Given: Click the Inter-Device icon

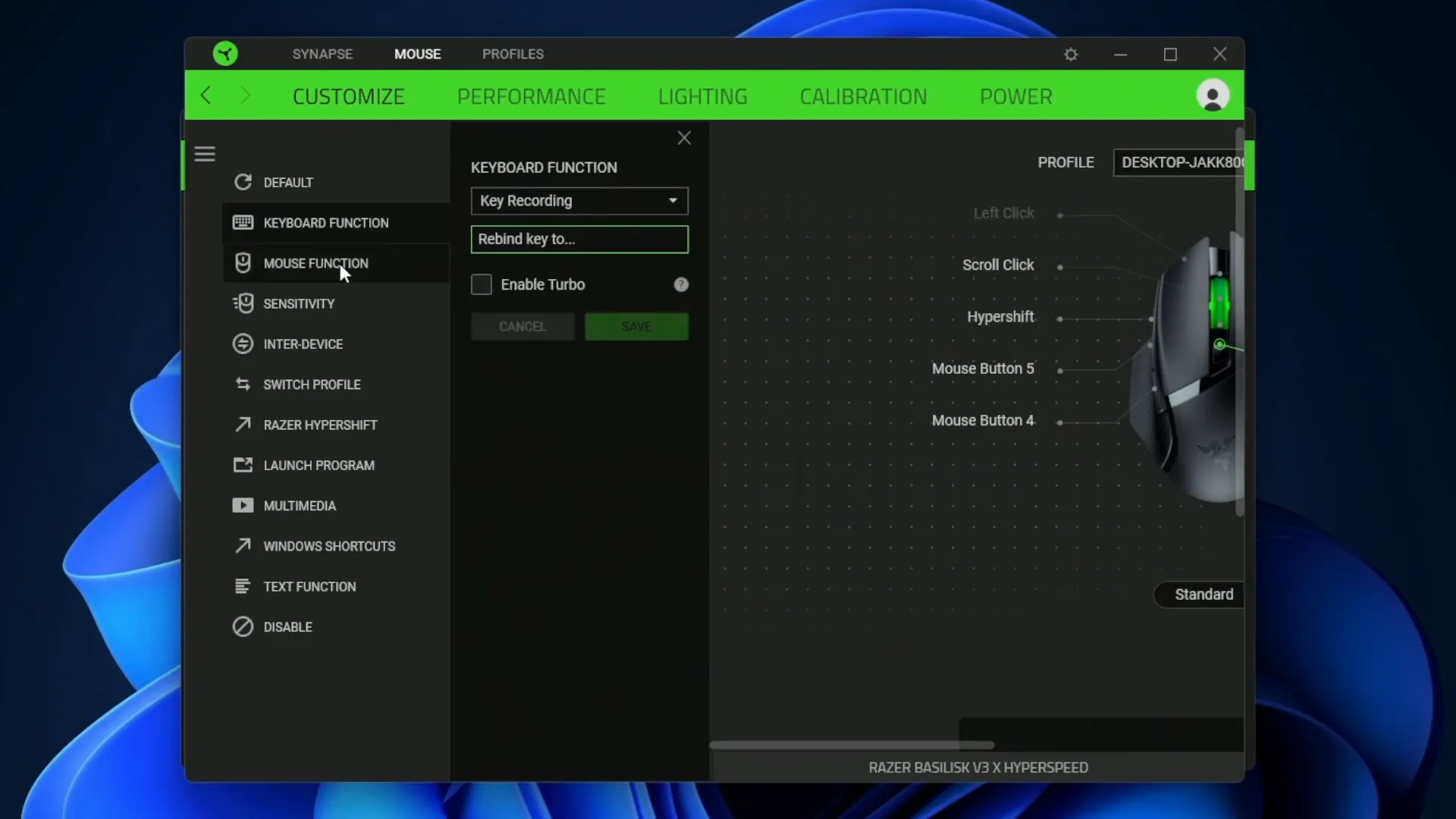Looking at the screenshot, I should coord(243,344).
